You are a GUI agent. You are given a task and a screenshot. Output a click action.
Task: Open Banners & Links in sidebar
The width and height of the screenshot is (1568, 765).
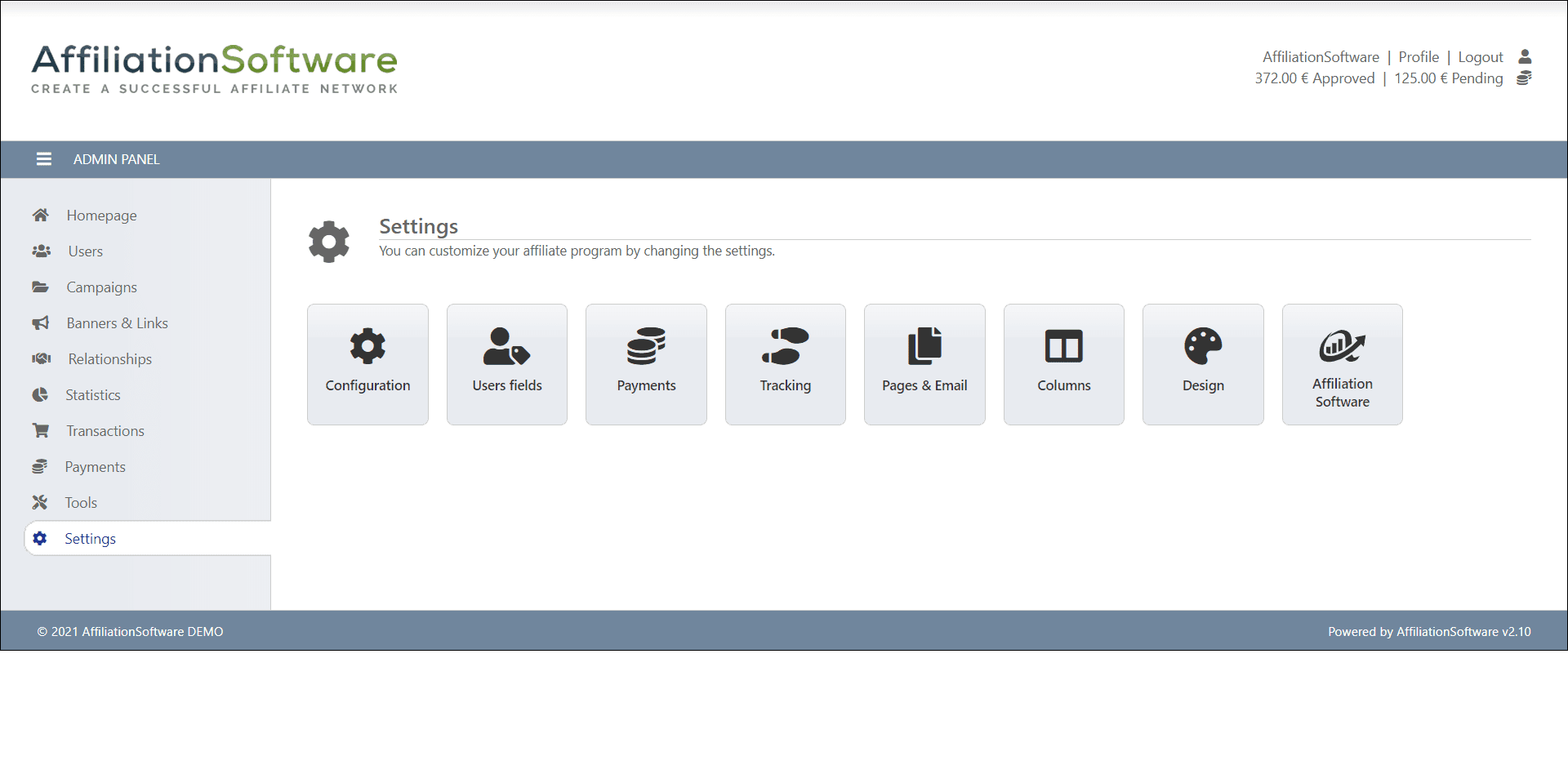[x=117, y=323]
